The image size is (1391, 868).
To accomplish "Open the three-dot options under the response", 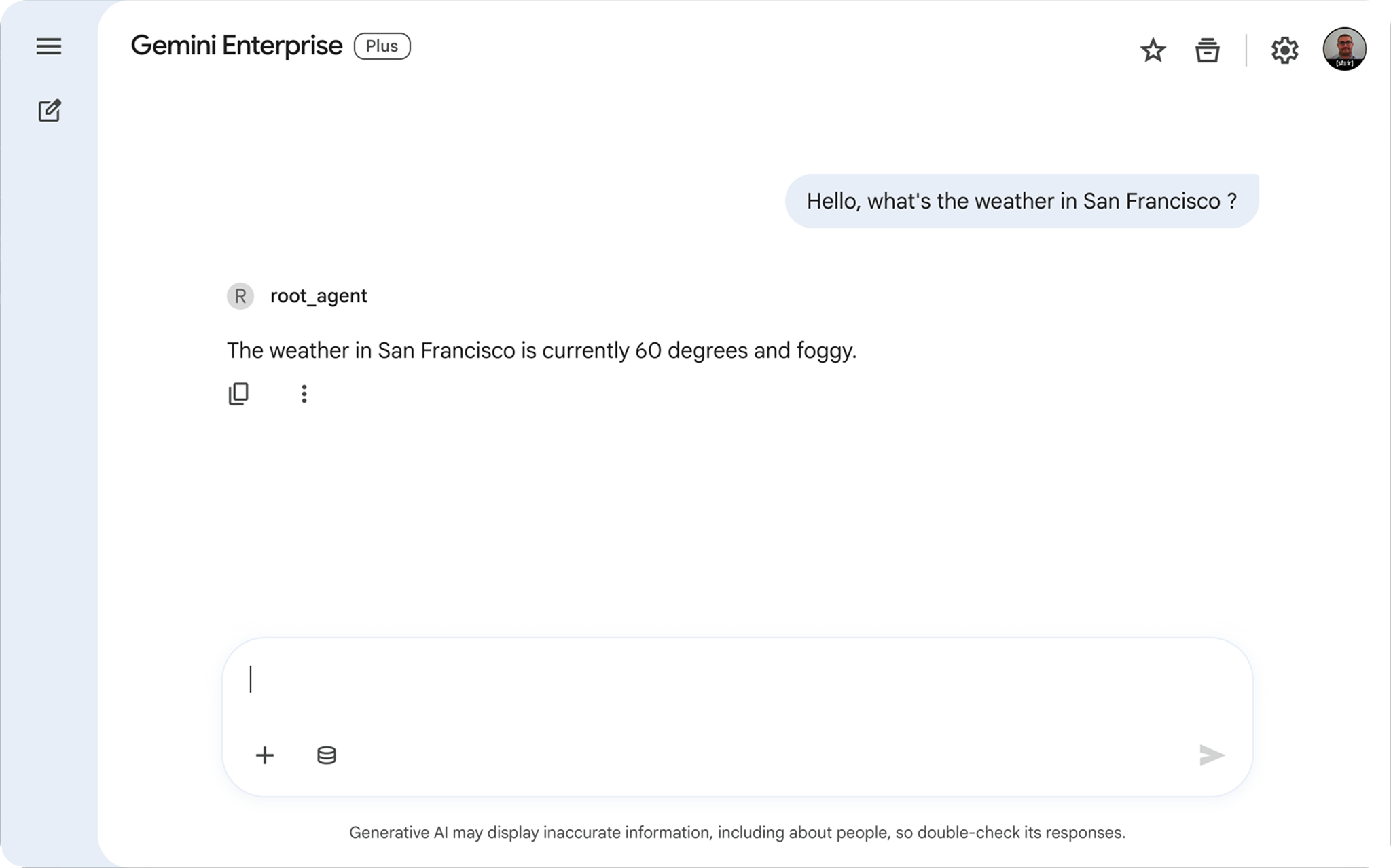I will pos(304,394).
